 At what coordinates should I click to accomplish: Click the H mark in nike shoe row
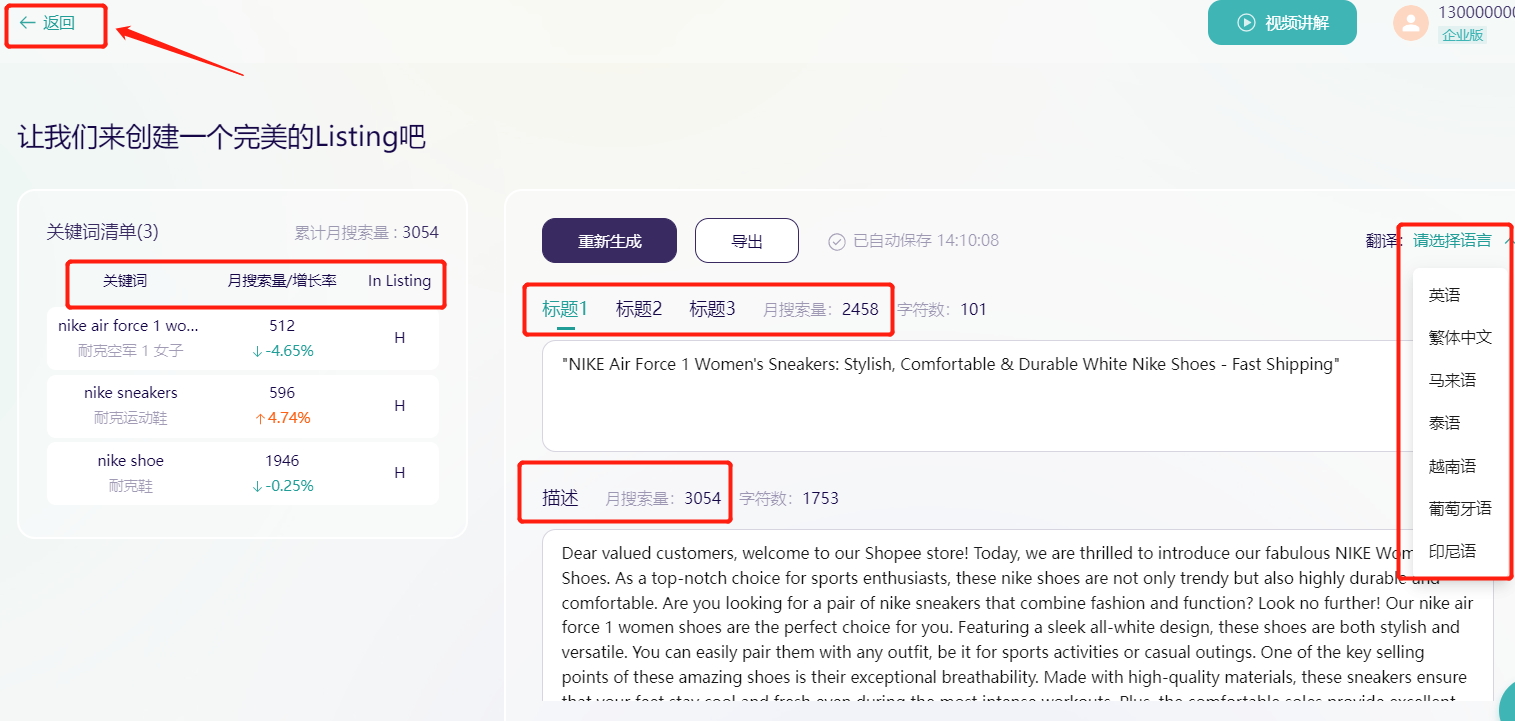coord(399,473)
